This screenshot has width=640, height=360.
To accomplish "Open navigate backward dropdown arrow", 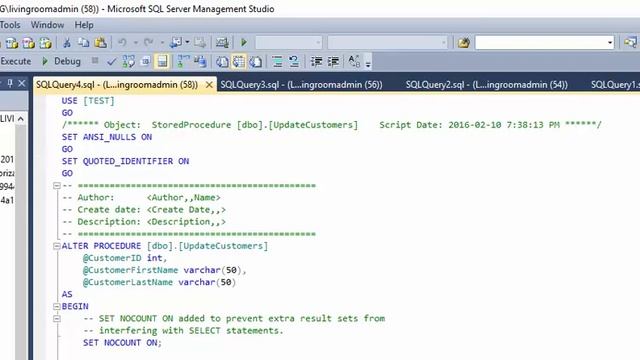I will pos(187,42).
